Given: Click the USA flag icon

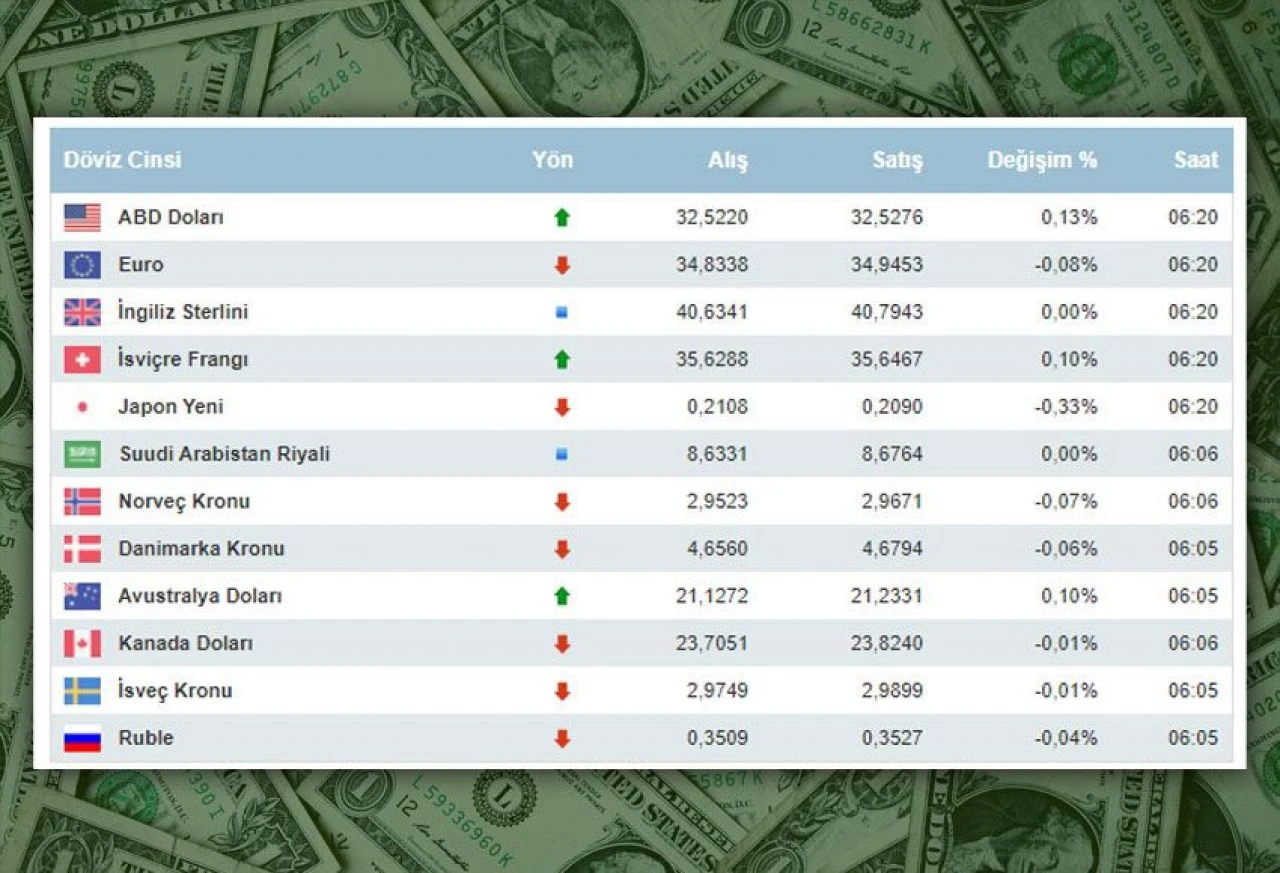Looking at the screenshot, I should (x=82, y=217).
